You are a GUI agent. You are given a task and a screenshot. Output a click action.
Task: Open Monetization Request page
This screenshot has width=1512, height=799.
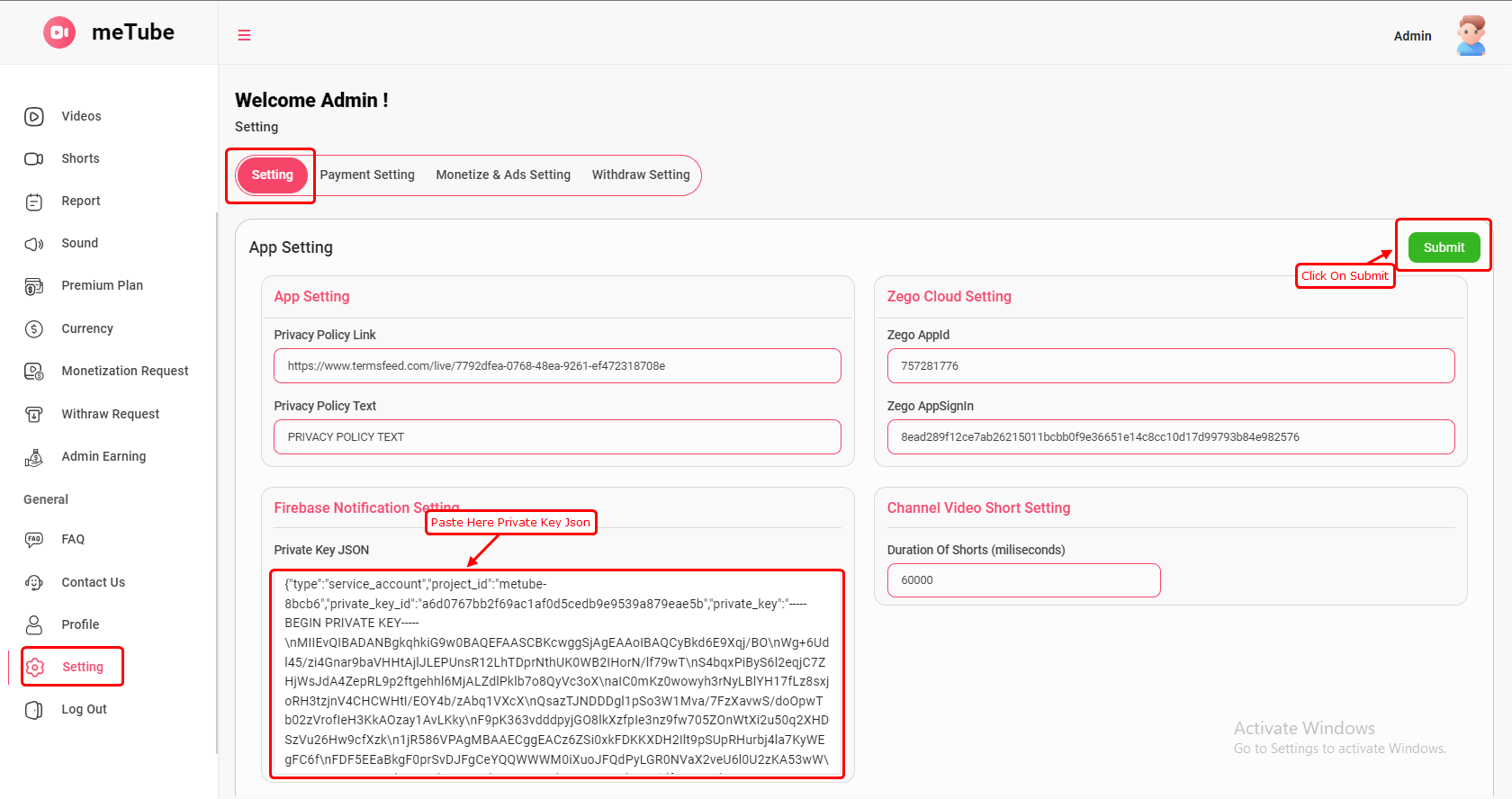(124, 371)
